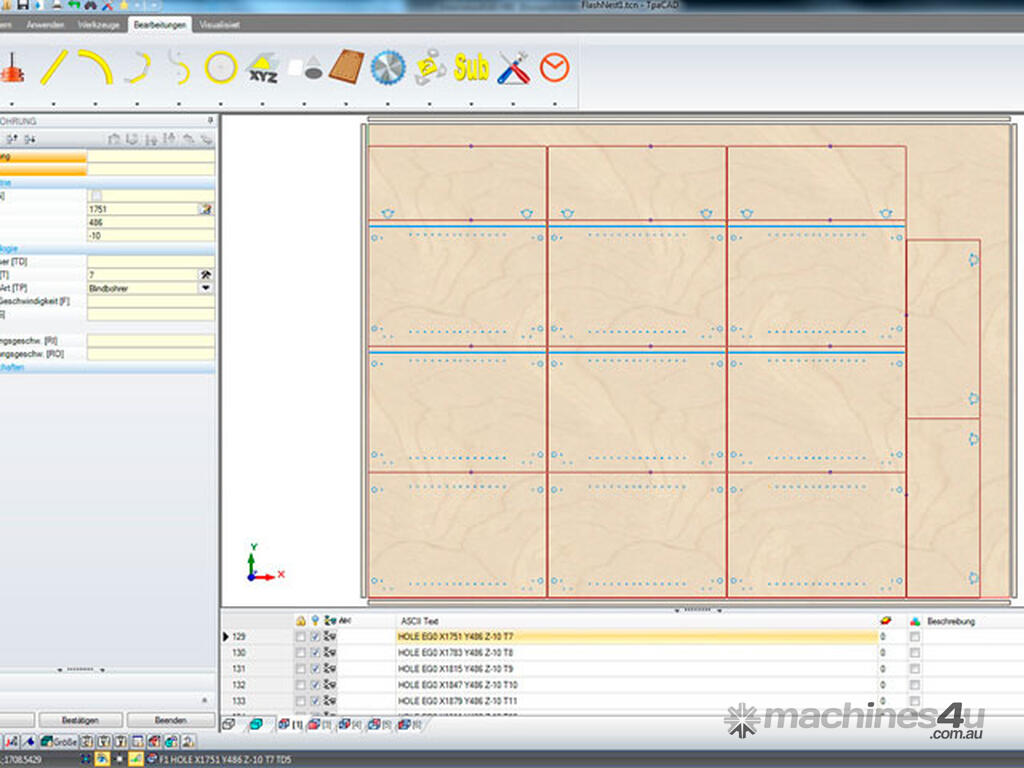Viewport: 1024px width, 768px height.
Task: Select the circular saw blade tool
Action: point(387,67)
